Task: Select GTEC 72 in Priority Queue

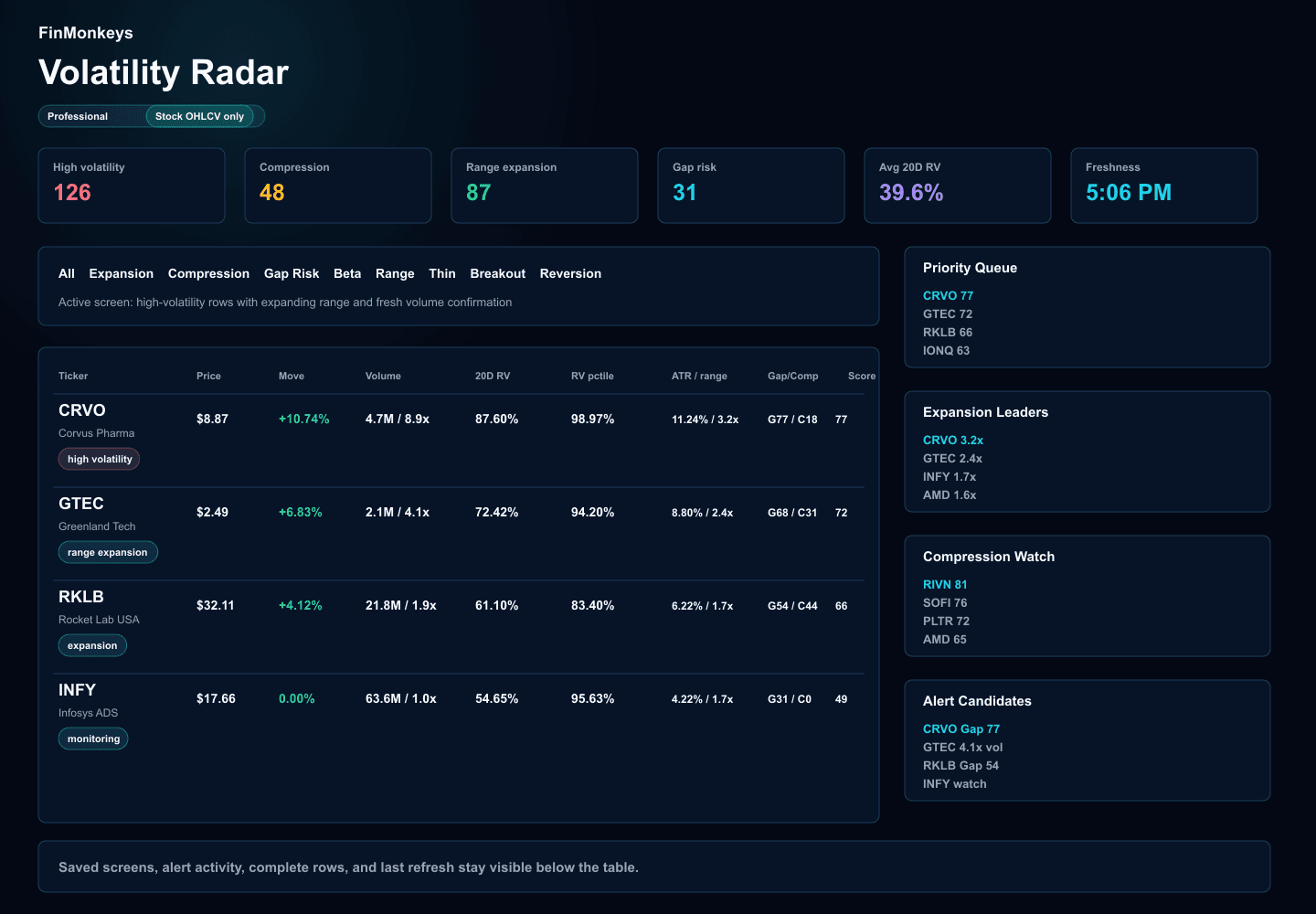Action: click(x=948, y=314)
